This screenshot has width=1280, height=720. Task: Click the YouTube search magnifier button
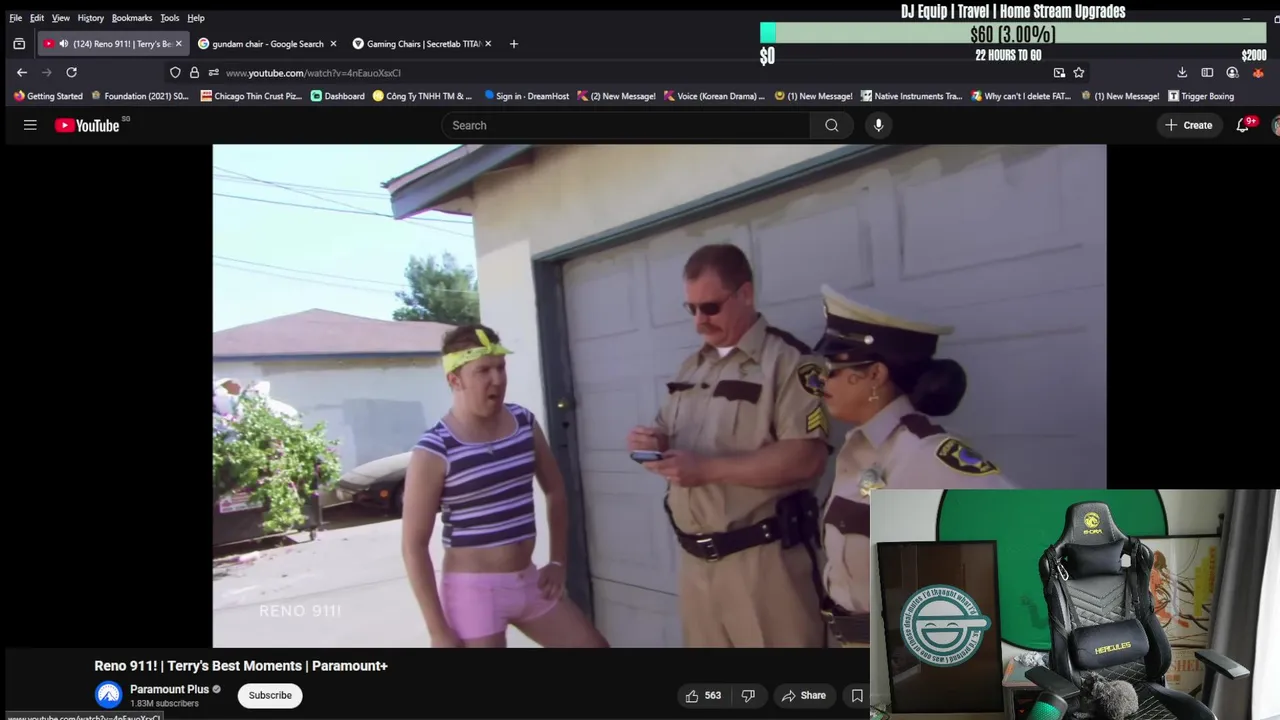click(831, 125)
